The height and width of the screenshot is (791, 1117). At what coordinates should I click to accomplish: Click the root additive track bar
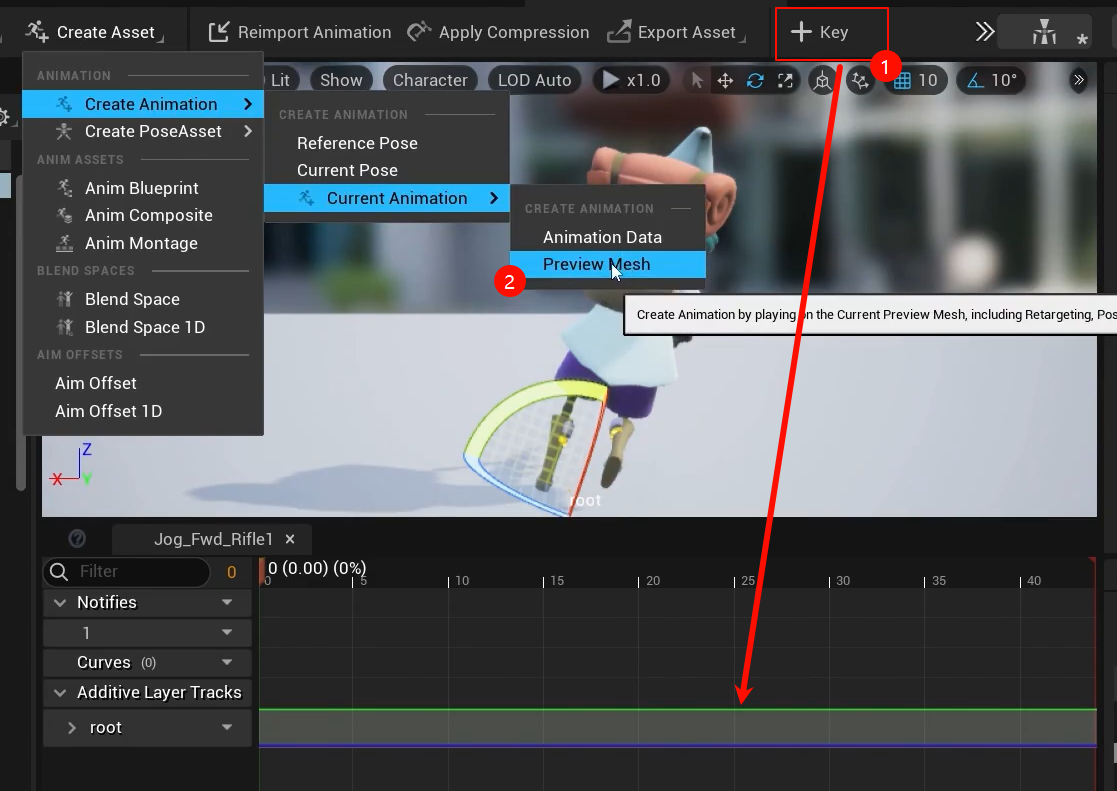coord(677,728)
